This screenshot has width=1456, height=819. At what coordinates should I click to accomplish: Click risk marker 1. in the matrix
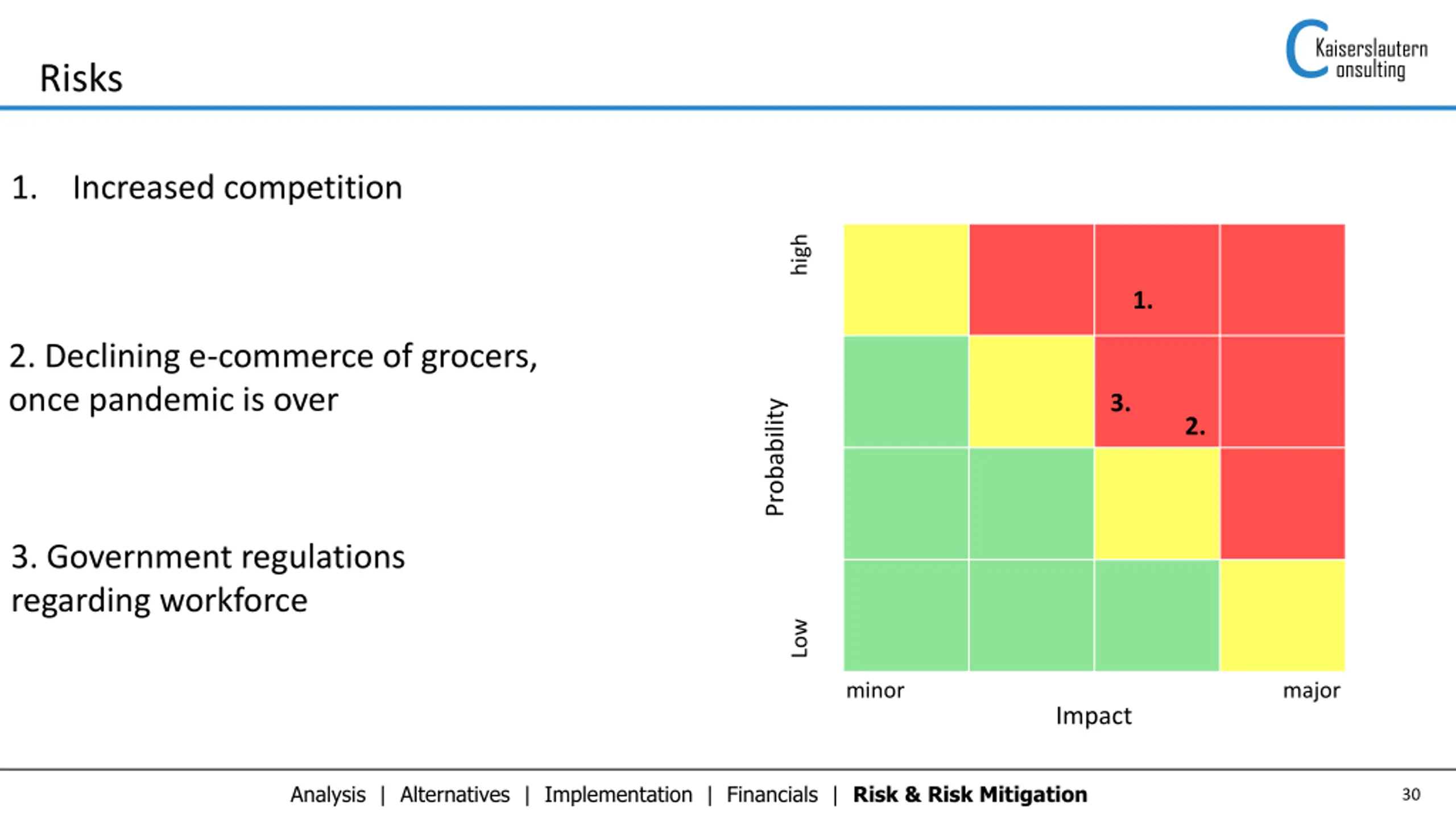1143,300
